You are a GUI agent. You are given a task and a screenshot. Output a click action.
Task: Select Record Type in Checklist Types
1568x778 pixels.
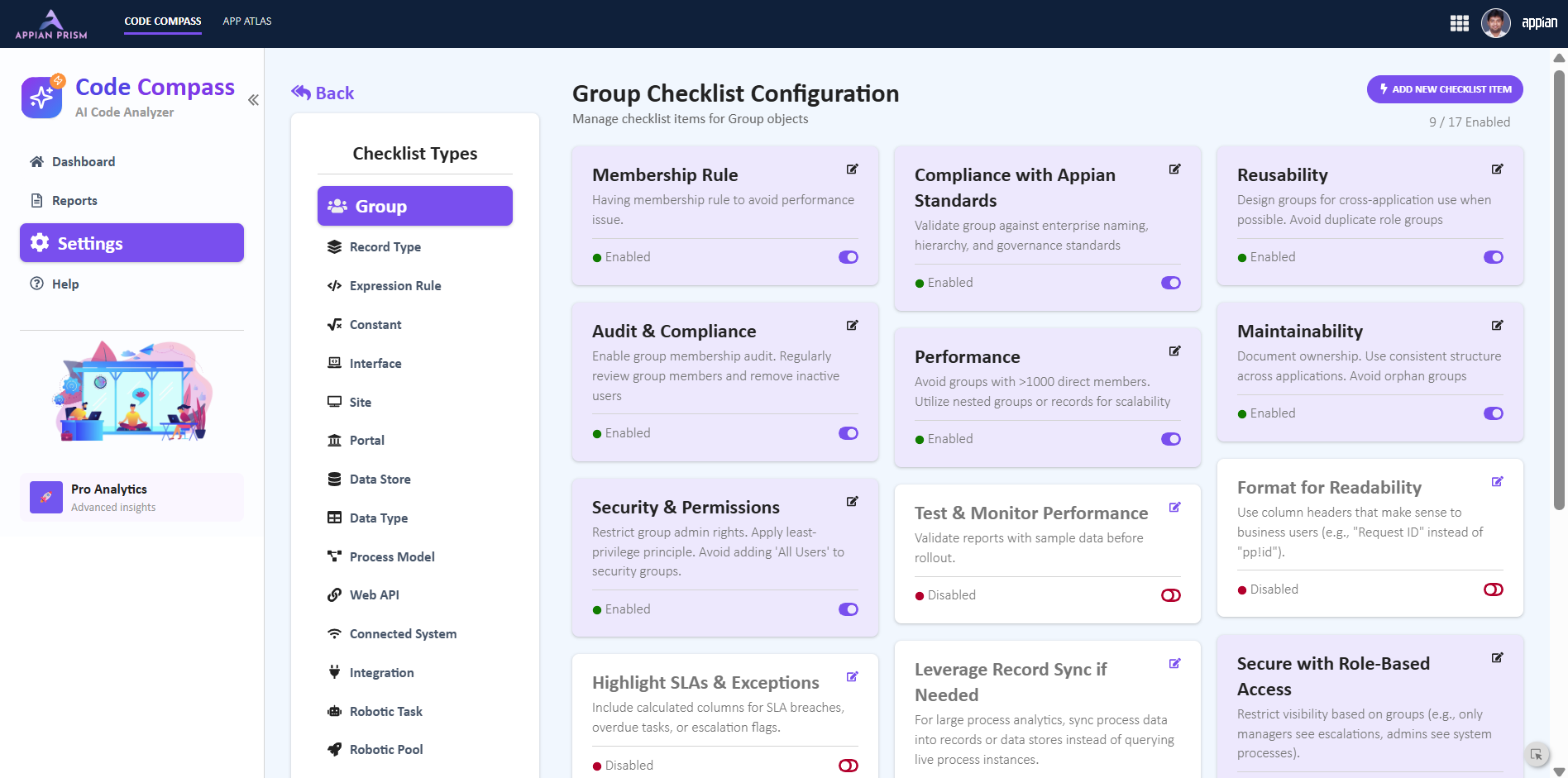pyautogui.click(x=385, y=247)
